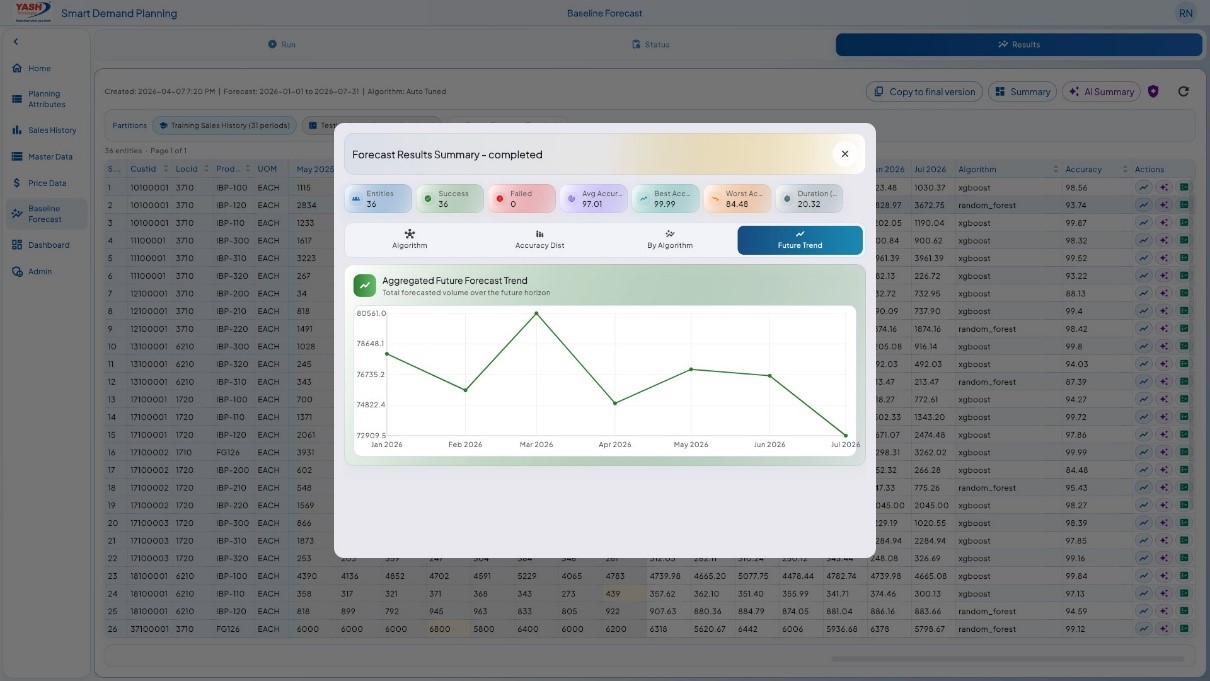Select Training Sales History partition chip

tap(224, 126)
